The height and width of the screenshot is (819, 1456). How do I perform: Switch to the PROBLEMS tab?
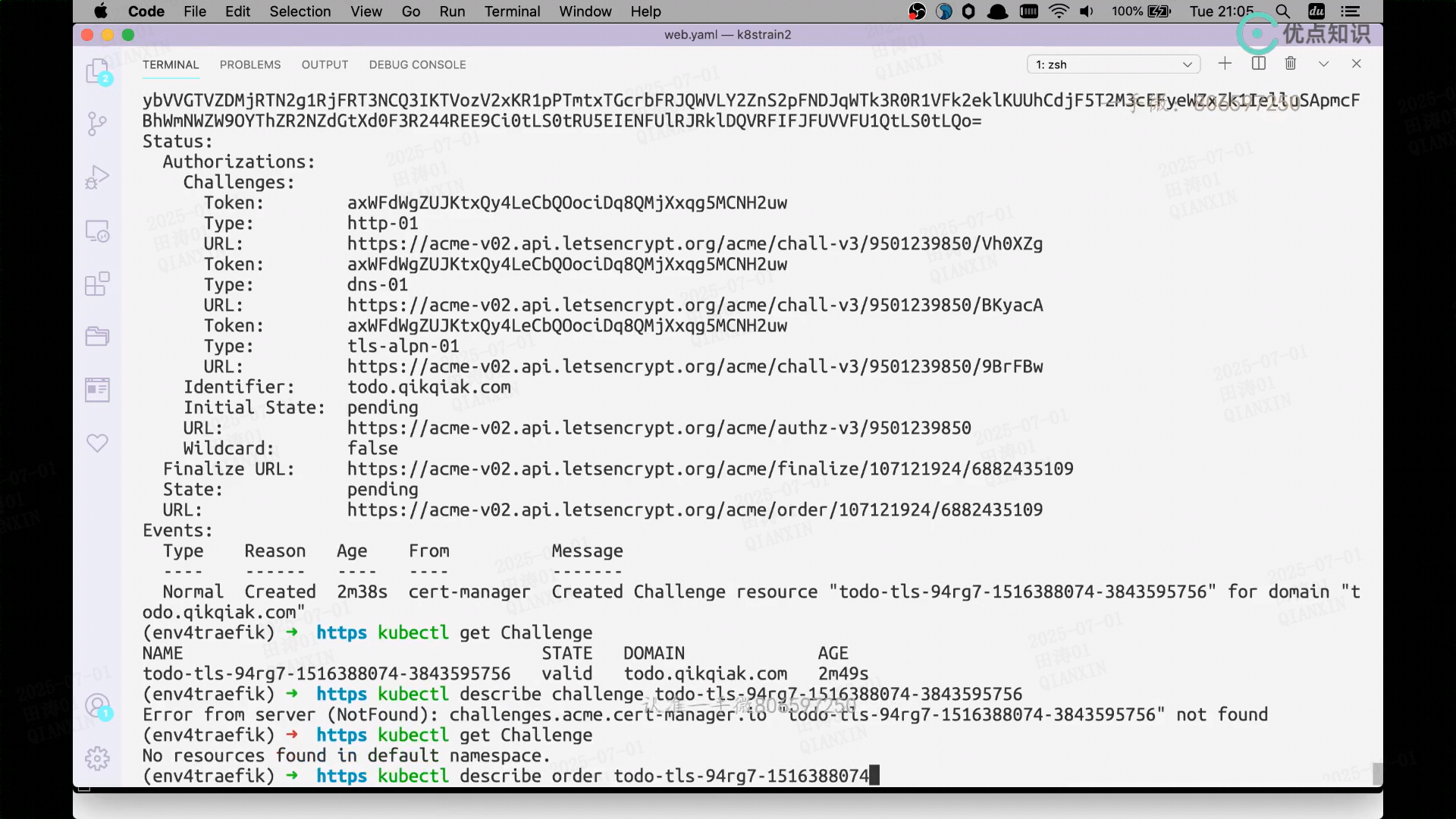pos(250,64)
